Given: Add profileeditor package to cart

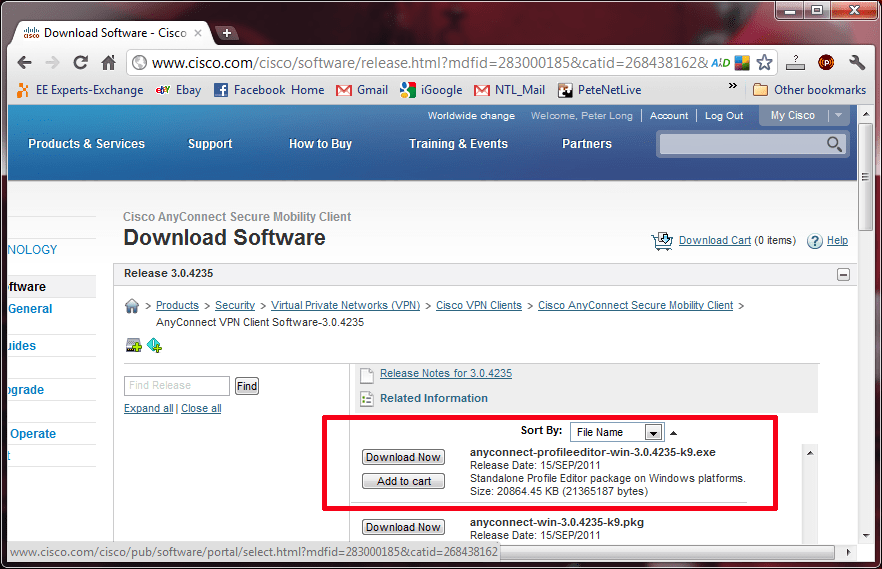Looking at the screenshot, I should tap(403, 481).
